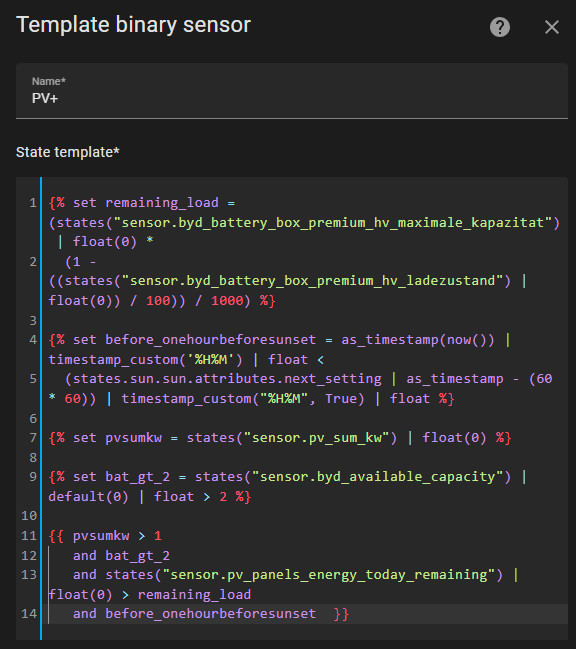Close the Template binary sensor dialog
The image size is (576, 649).
tap(552, 27)
